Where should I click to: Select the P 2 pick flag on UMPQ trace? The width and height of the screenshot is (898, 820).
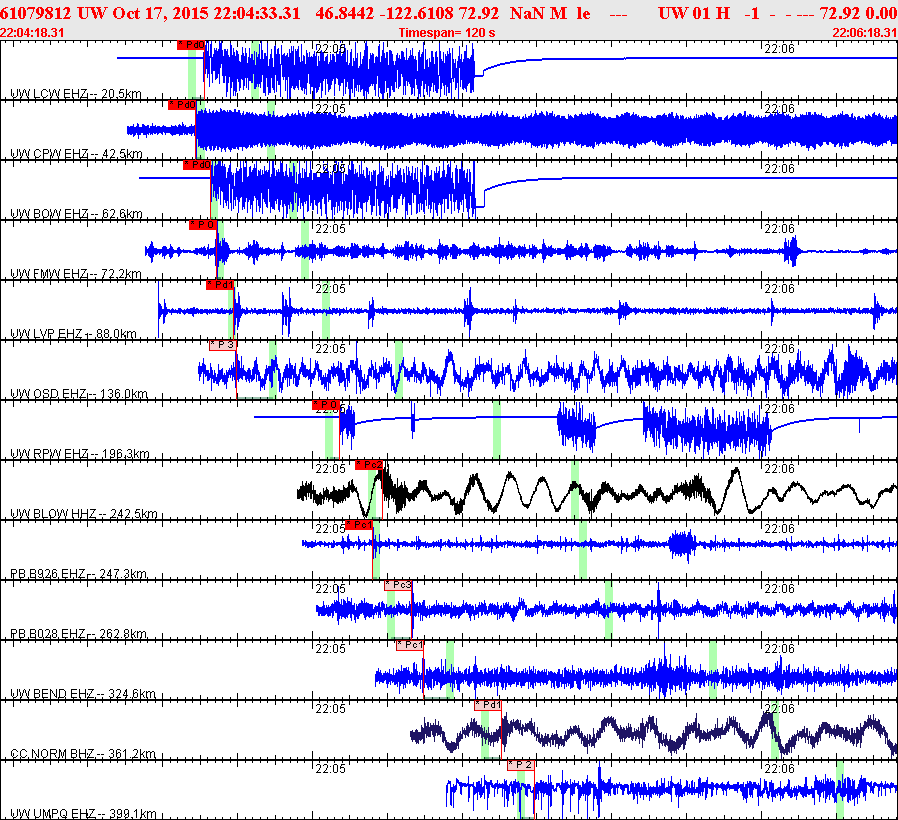pos(521,764)
